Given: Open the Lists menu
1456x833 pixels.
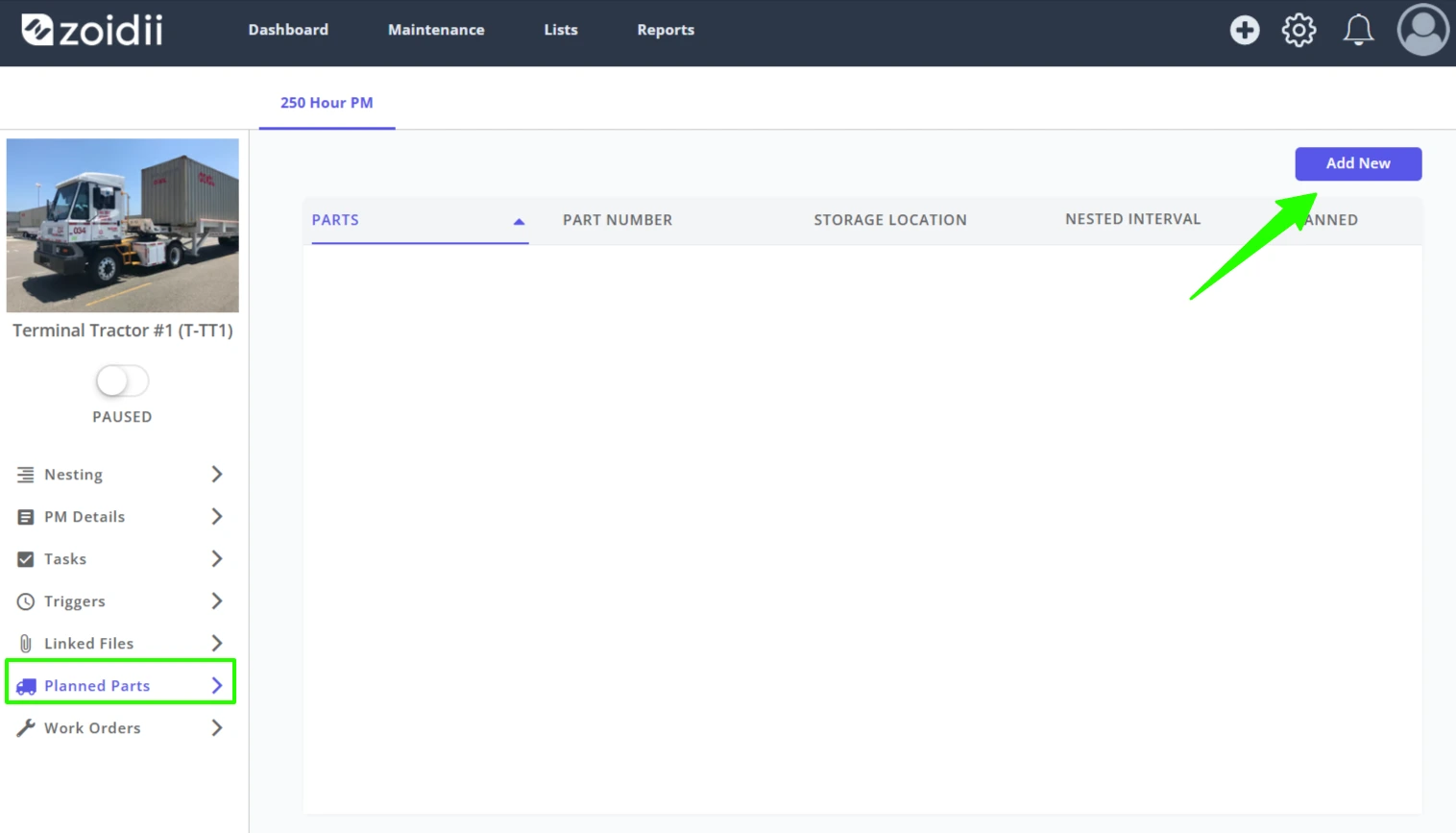Looking at the screenshot, I should coord(561,30).
